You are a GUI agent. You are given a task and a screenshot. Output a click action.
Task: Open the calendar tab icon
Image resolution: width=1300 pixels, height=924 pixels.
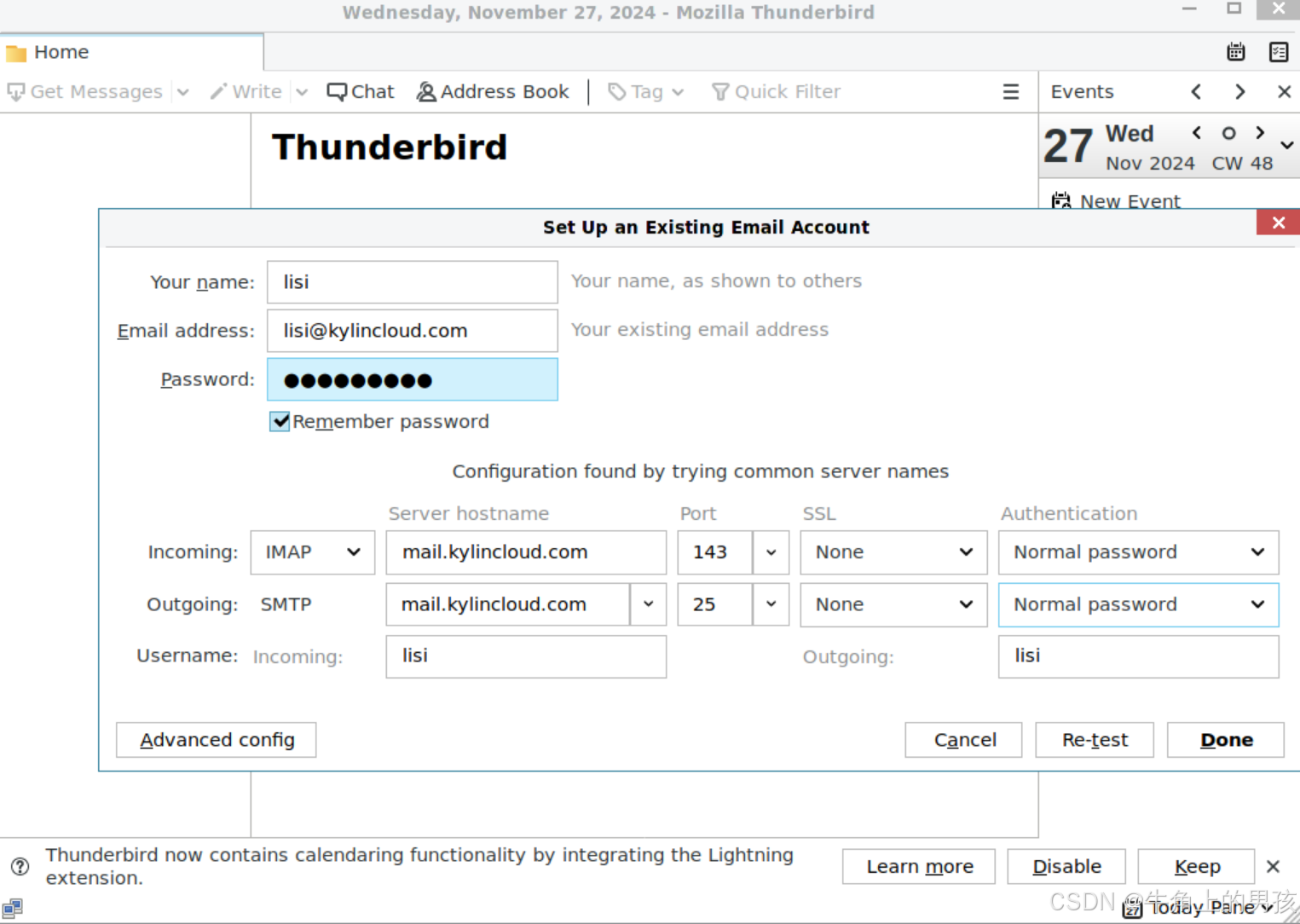1235,52
